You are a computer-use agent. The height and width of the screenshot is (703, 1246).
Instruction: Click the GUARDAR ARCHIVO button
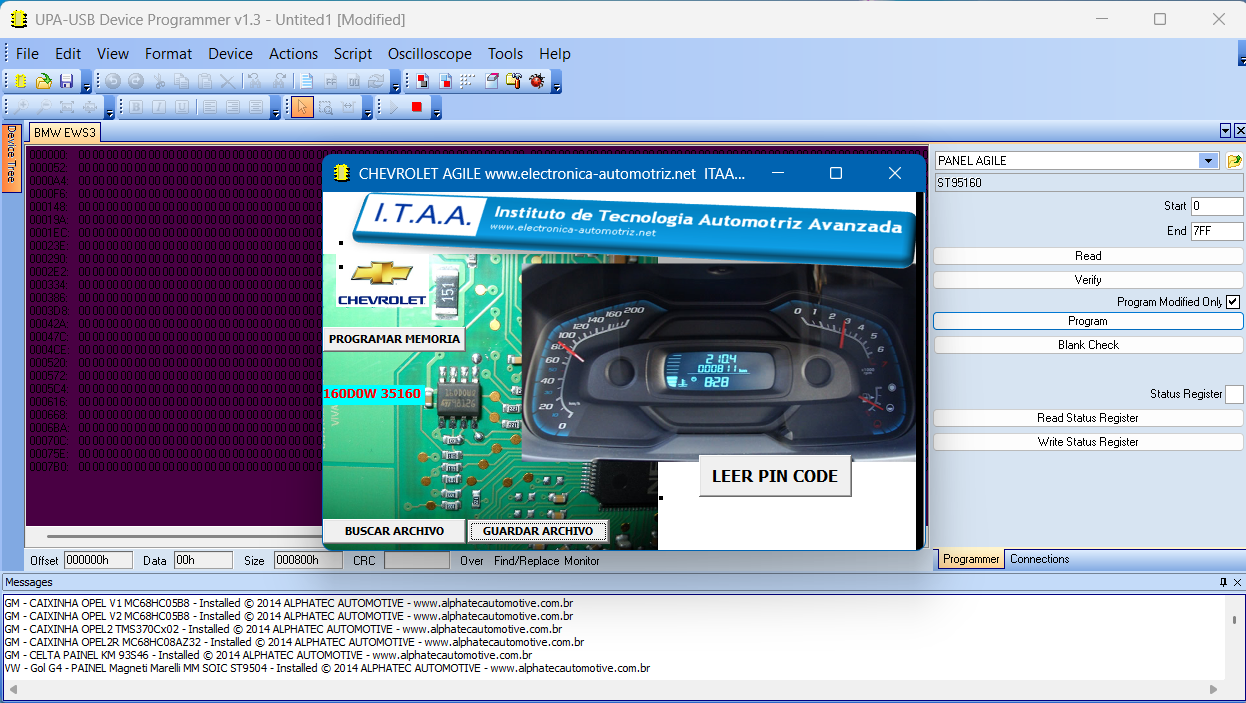pos(538,531)
